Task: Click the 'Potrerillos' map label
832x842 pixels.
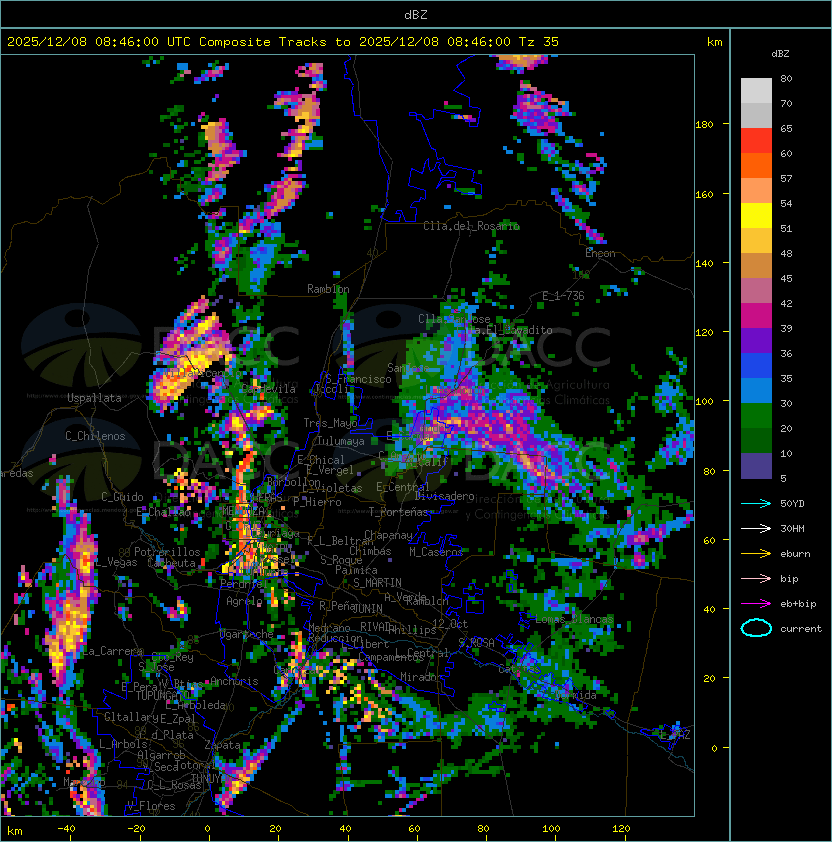Action: pos(167,552)
